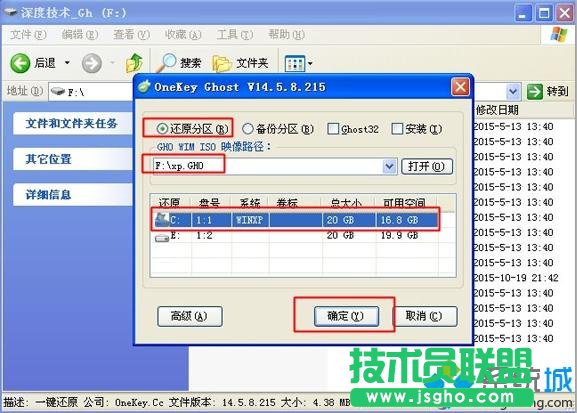Open the 文件(F) menu

point(28,35)
